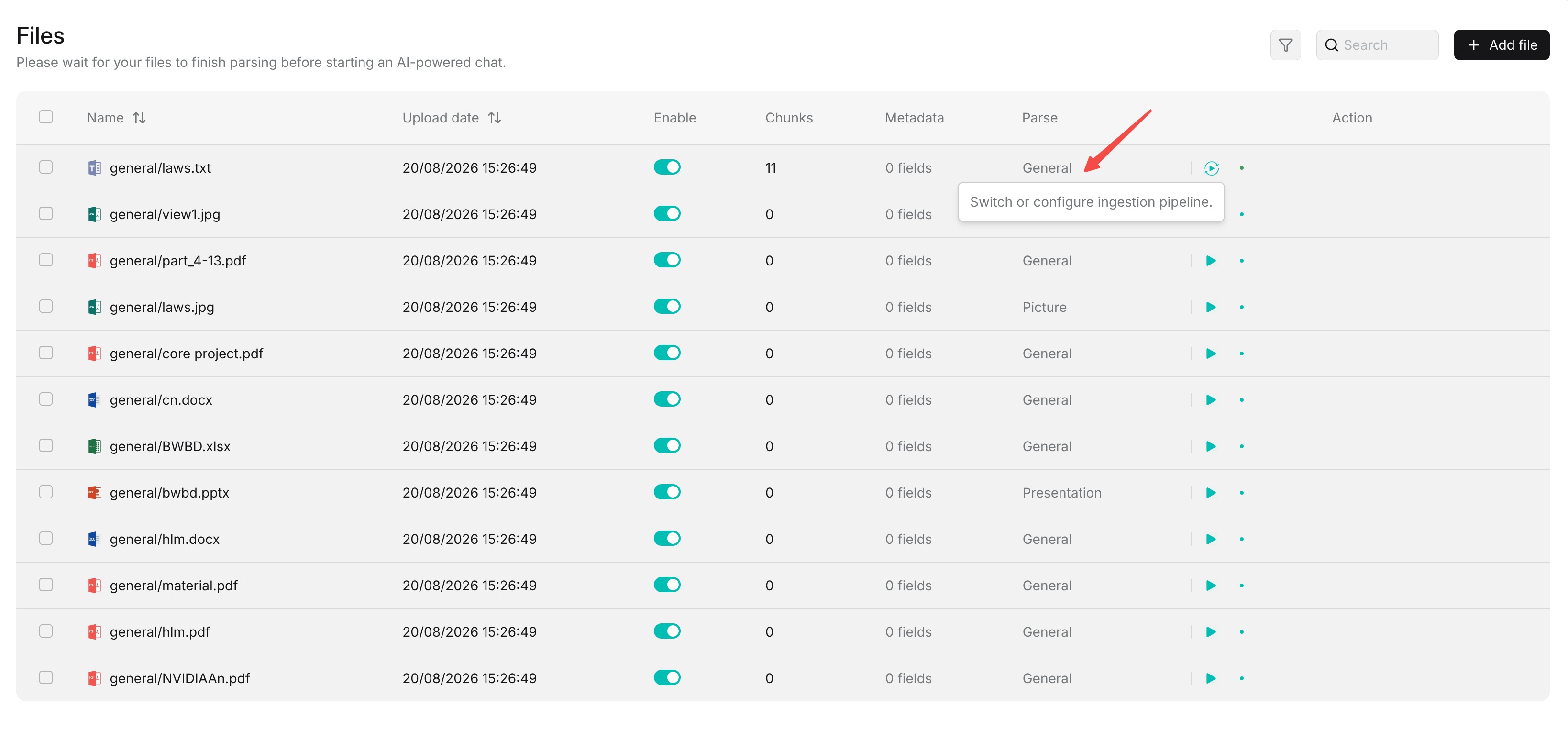
Task: Open the General parser dropdown for general/material.pdf
Action: coord(1046,585)
